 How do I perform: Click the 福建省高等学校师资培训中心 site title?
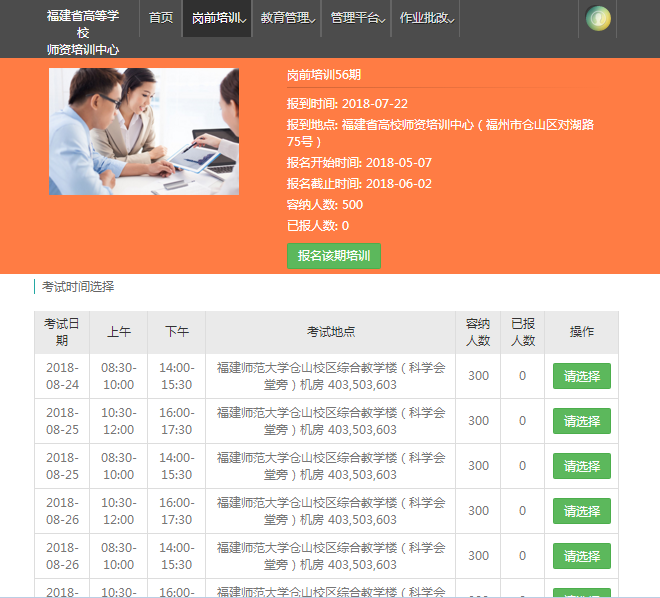point(82,32)
